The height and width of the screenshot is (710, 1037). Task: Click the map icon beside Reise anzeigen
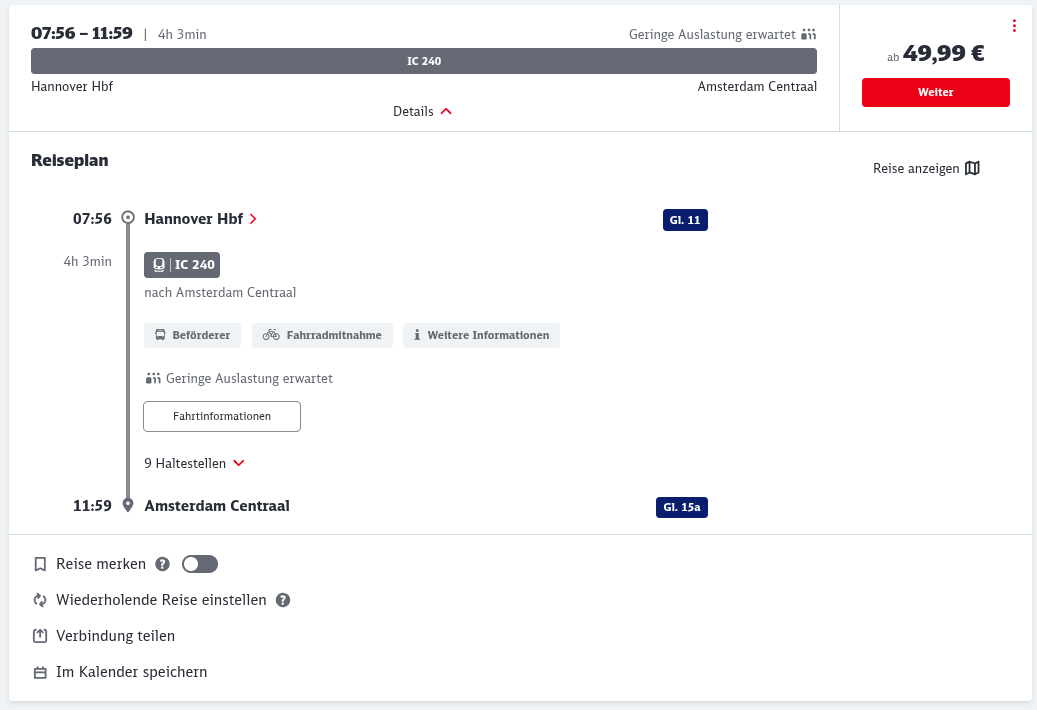click(972, 168)
